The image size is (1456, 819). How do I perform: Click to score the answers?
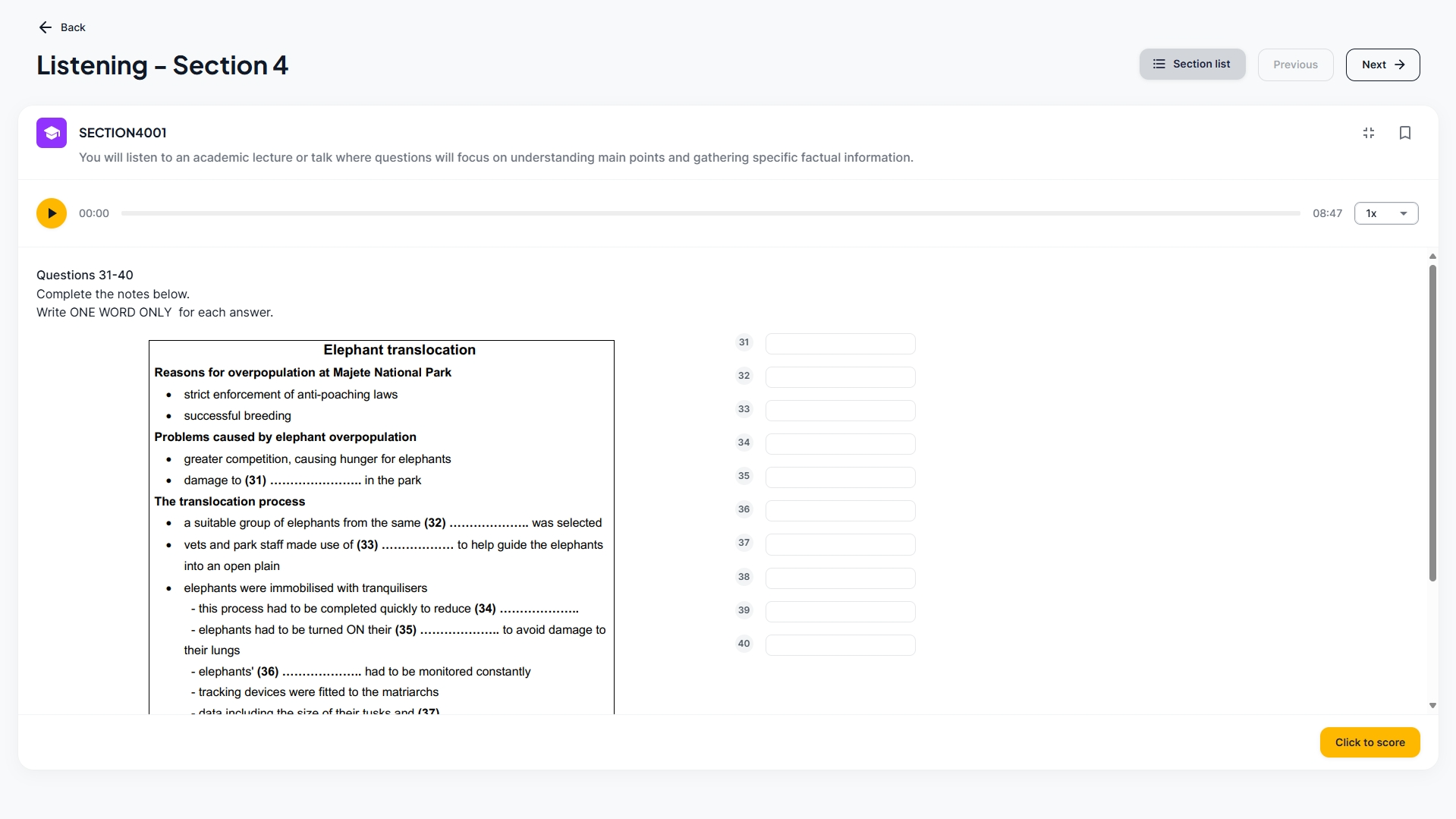(x=1370, y=742)
